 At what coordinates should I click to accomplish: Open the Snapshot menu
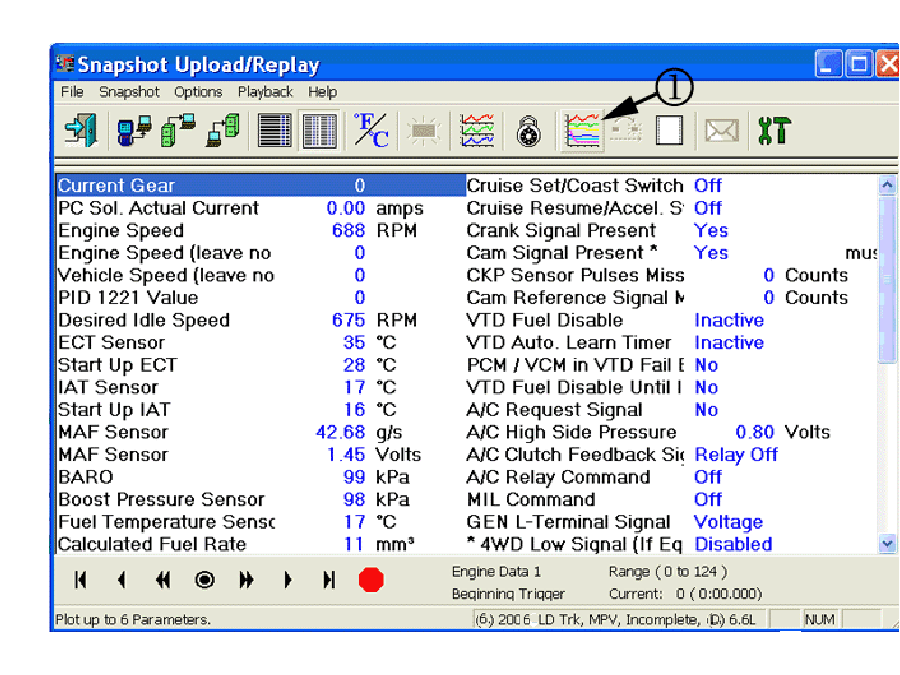coord(128,92)
